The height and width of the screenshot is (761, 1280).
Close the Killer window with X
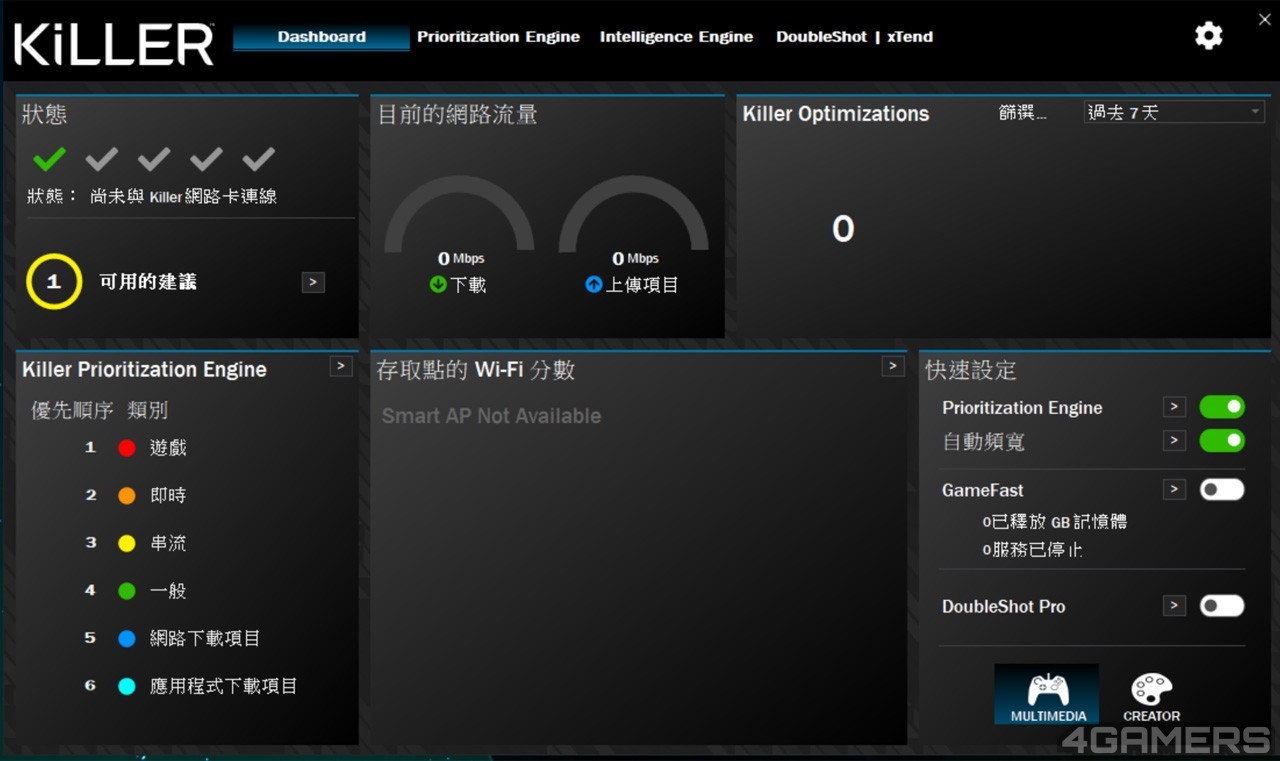click(1264, 19)
